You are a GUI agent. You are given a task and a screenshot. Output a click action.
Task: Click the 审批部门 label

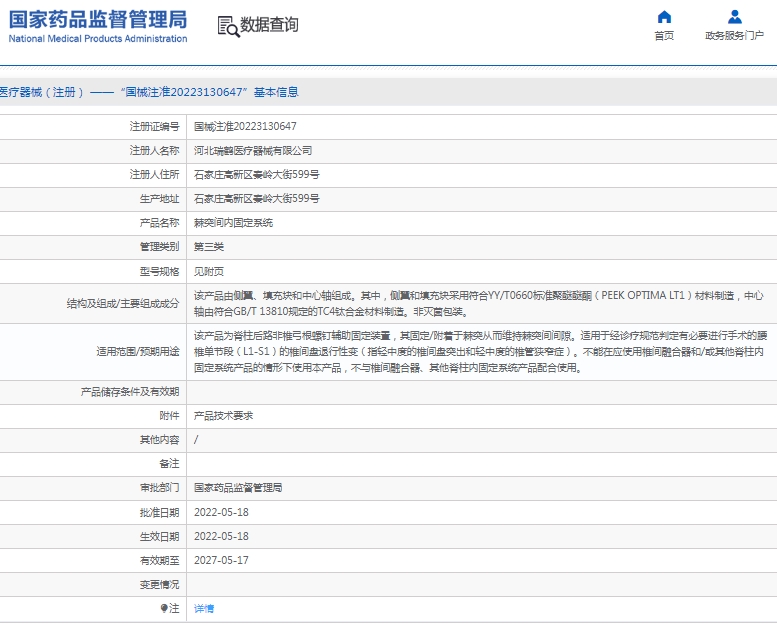(160, 488)
